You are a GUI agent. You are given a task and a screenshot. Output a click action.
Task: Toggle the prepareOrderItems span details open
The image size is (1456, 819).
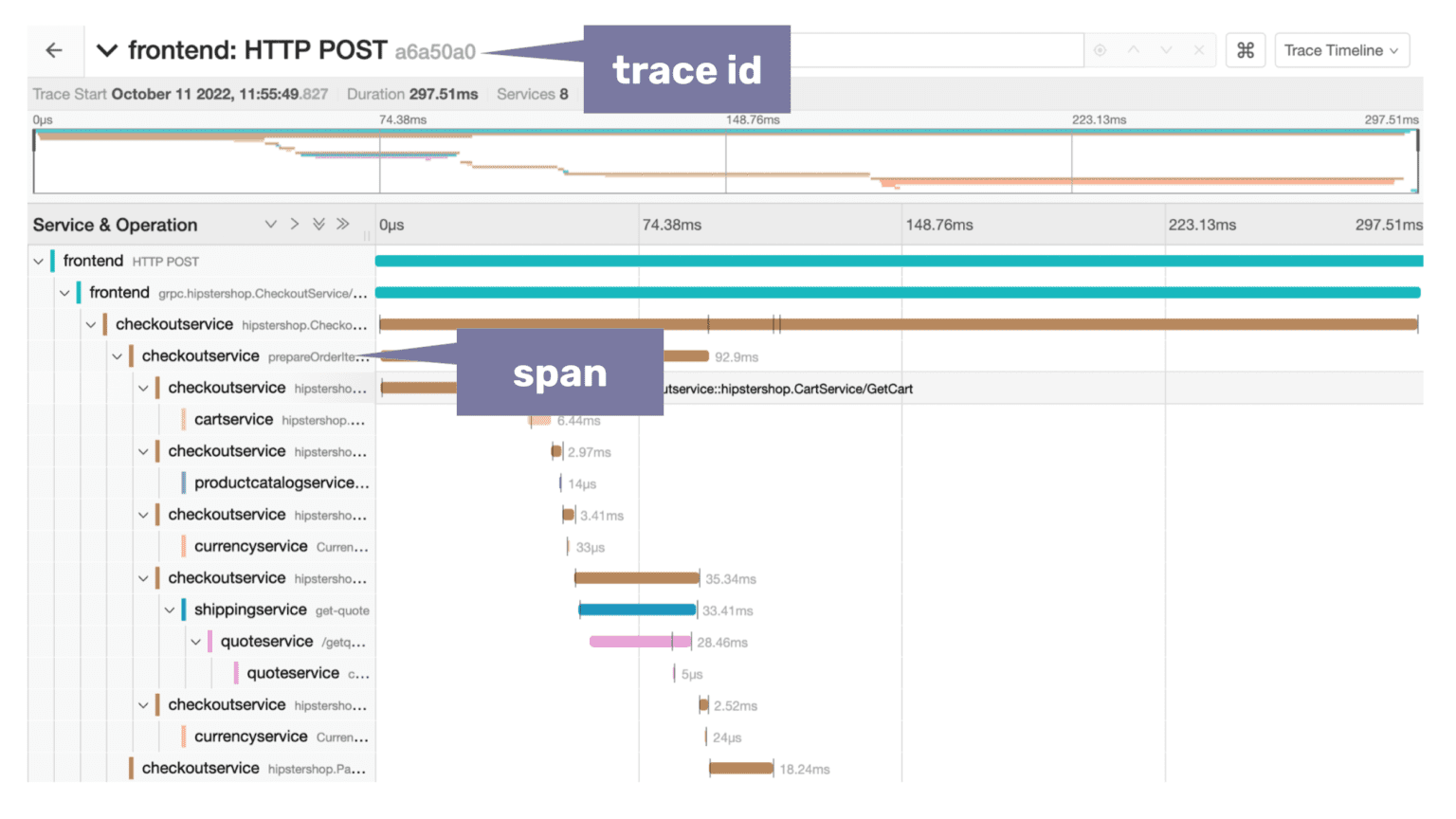pyautogui.click(x=118, y=355)
